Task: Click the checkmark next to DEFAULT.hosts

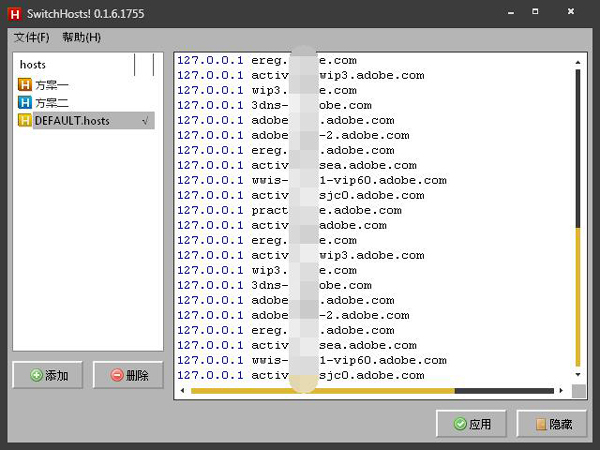Action: (145, 121)
